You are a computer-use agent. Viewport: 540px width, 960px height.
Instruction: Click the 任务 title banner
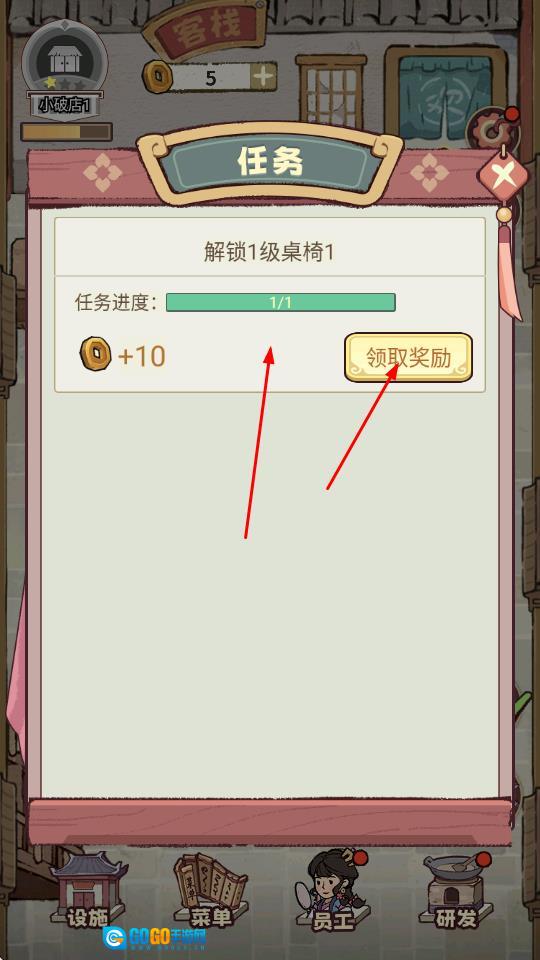pyautogui.click(x=270, y=162)
